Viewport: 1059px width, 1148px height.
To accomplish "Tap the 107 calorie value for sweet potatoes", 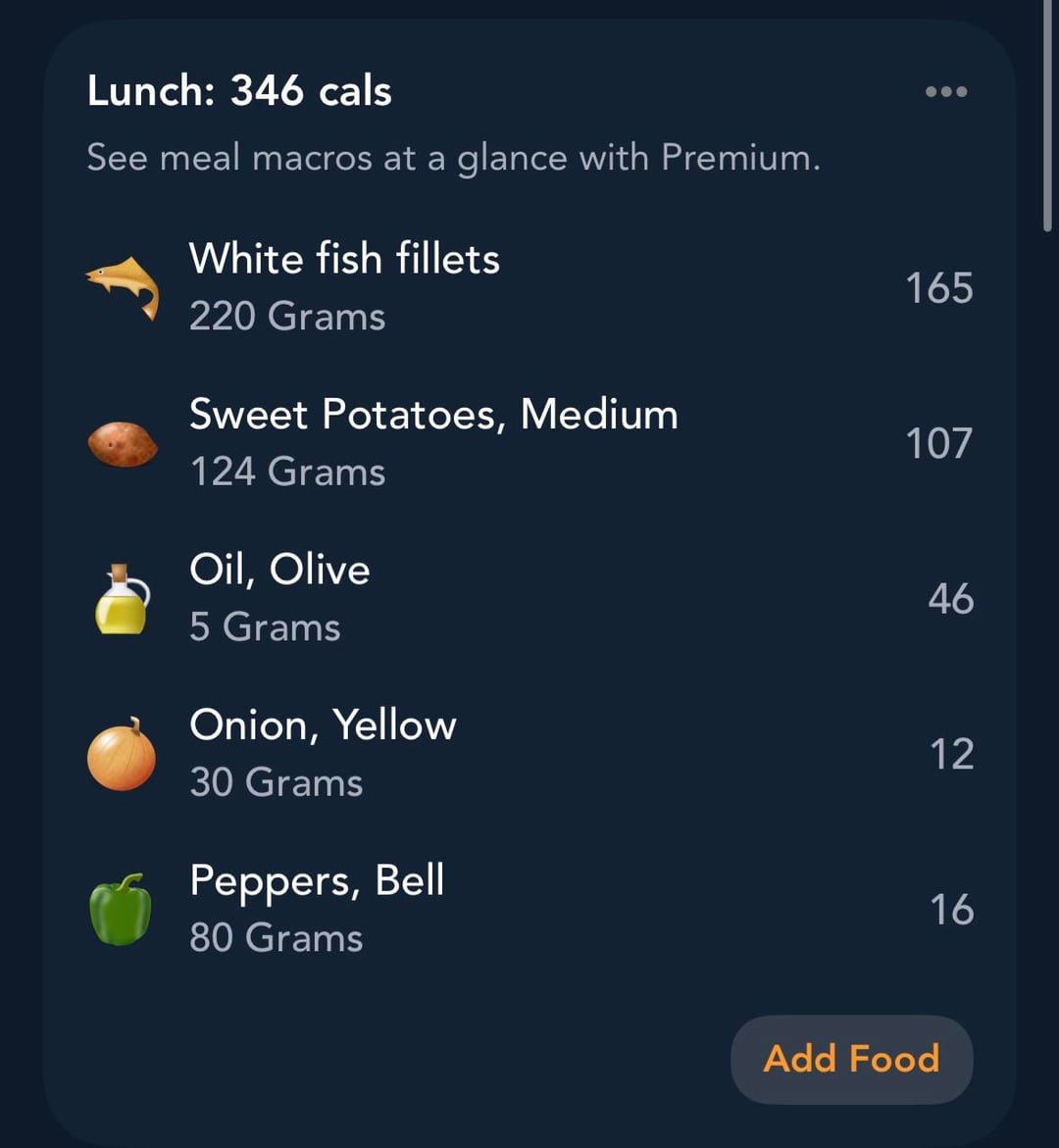I will [938, 444].
